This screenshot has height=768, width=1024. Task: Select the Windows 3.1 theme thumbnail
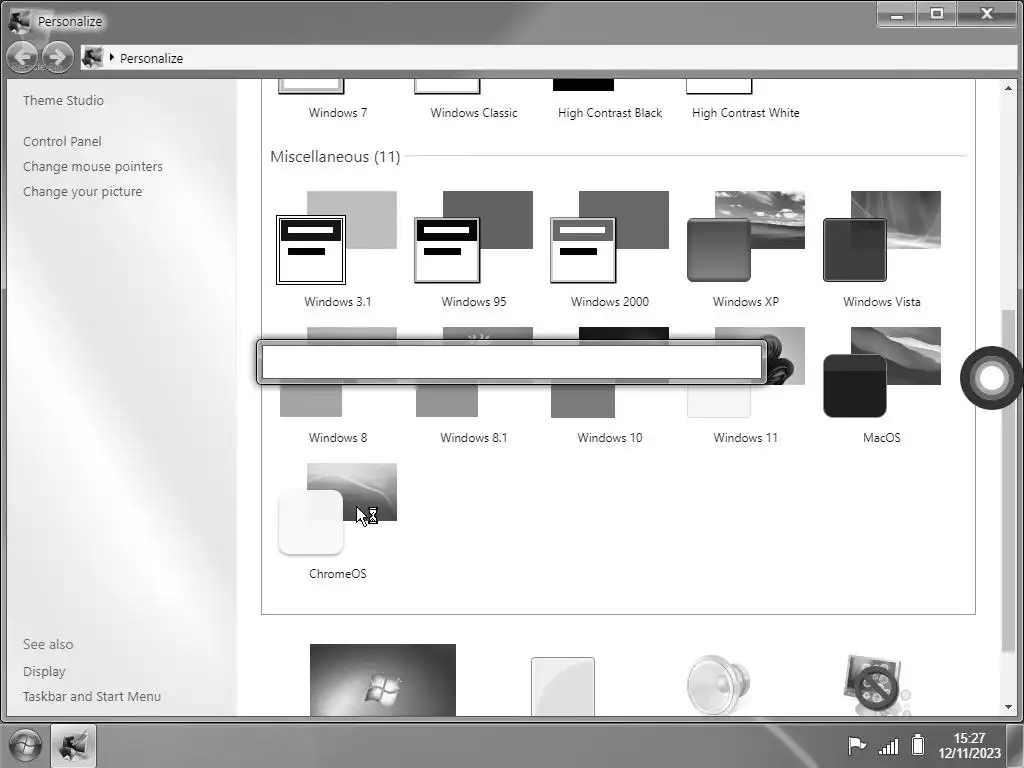coord(337,238)
